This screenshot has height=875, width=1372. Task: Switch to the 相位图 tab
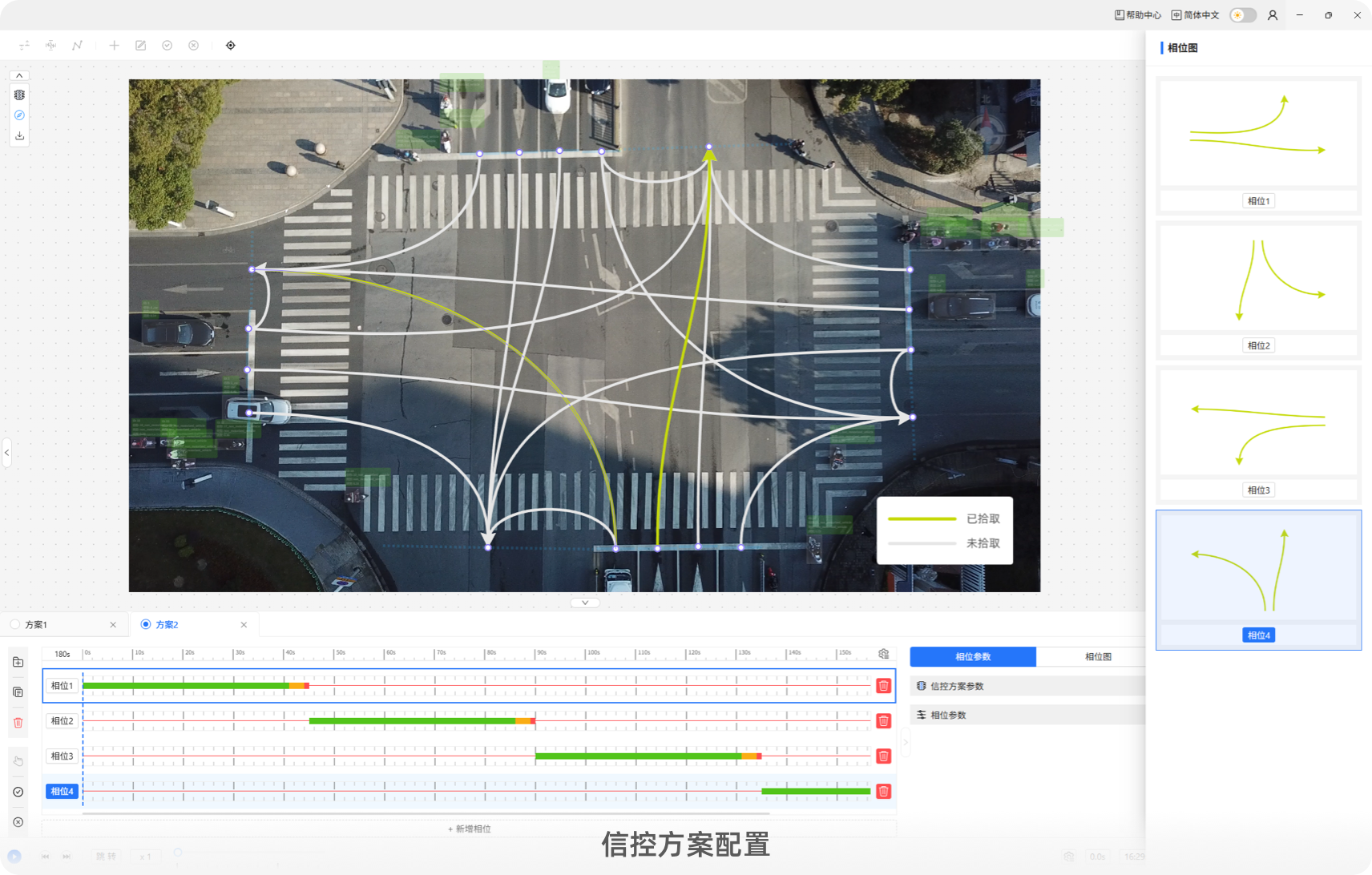pos(1098,657)
